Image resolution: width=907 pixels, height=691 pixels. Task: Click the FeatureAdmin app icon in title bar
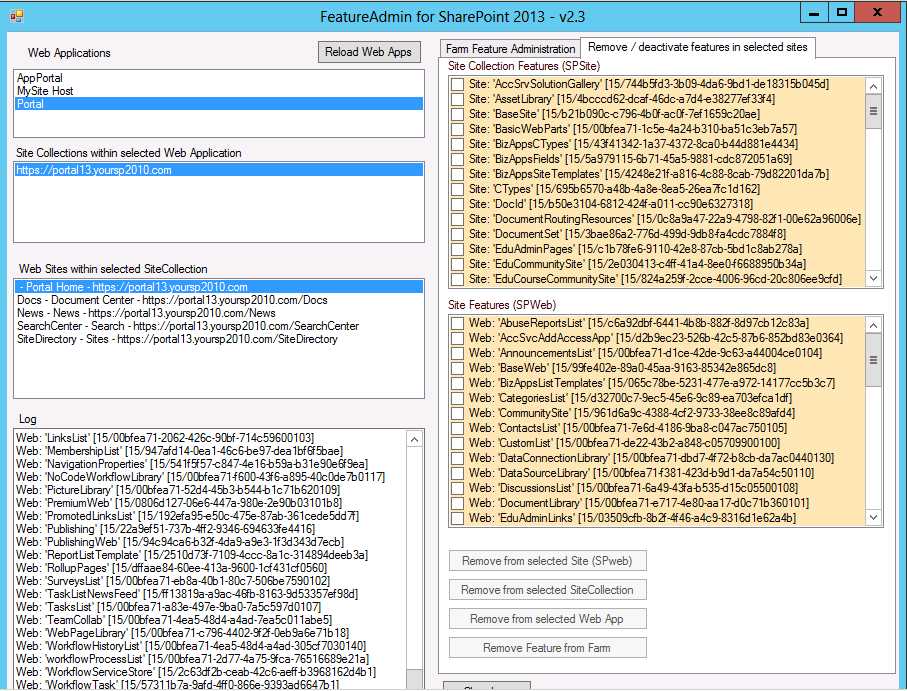pos(17,16)
